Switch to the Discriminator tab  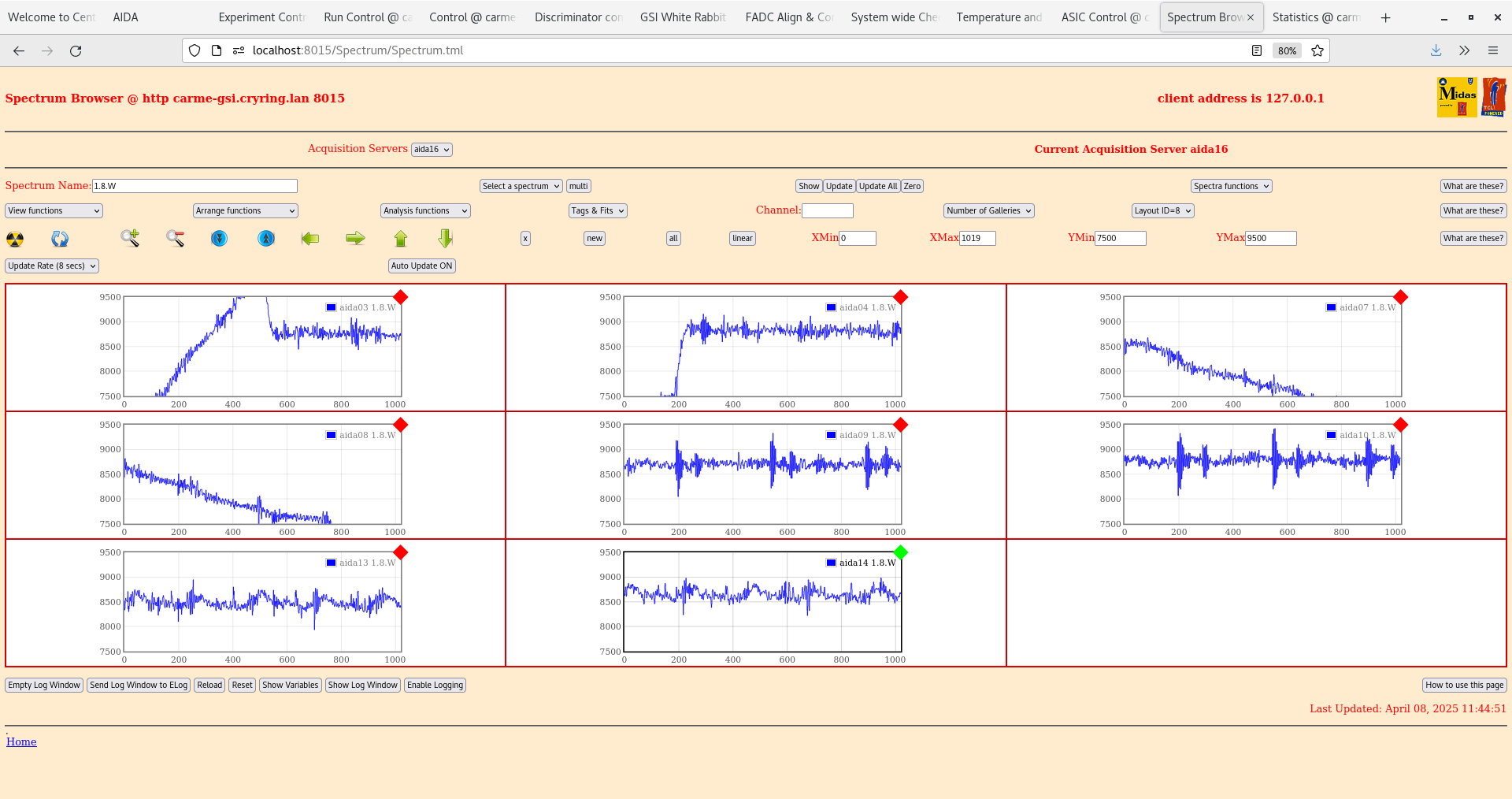coord(578,17)
